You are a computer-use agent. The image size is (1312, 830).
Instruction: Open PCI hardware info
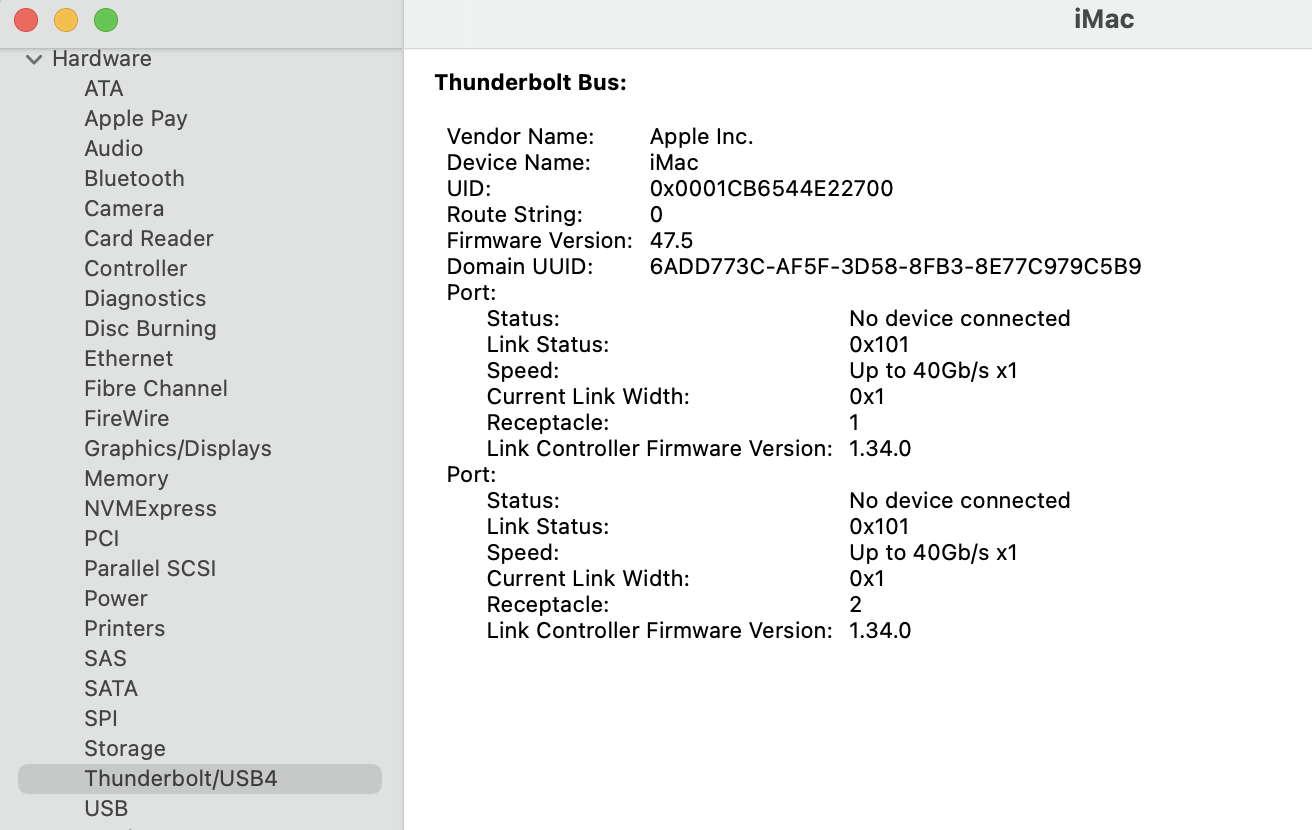point(102,539)
